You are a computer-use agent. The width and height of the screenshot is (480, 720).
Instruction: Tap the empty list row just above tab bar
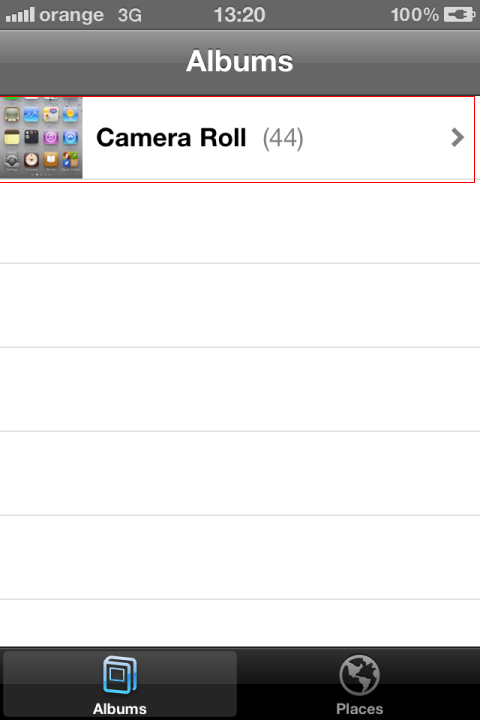click(240, 623)
